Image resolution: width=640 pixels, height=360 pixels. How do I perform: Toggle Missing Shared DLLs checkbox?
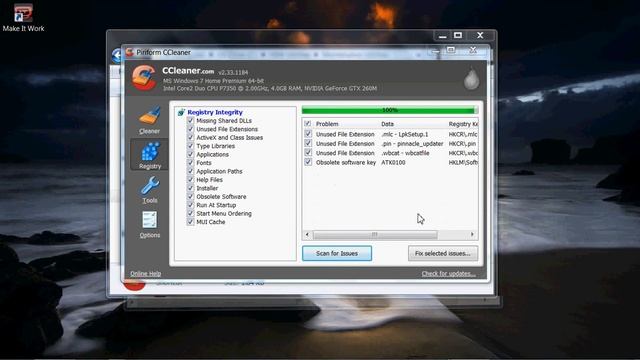tap(190, 121)
